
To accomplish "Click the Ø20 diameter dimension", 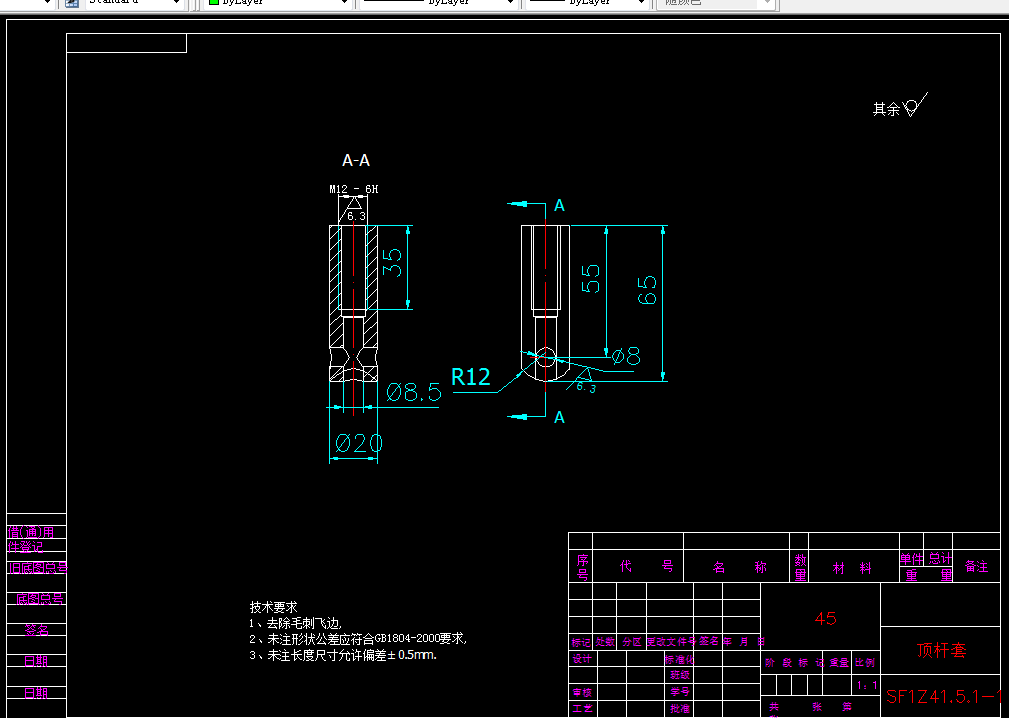I will pyautogui.click(x=358, y=443).
